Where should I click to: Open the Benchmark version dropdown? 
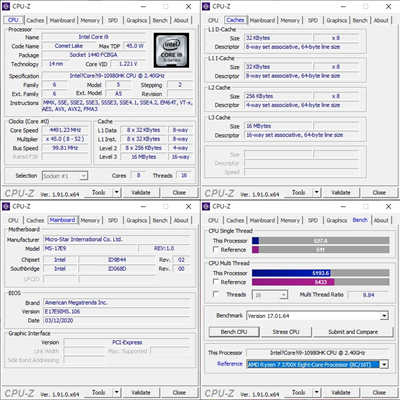(384, 316)
